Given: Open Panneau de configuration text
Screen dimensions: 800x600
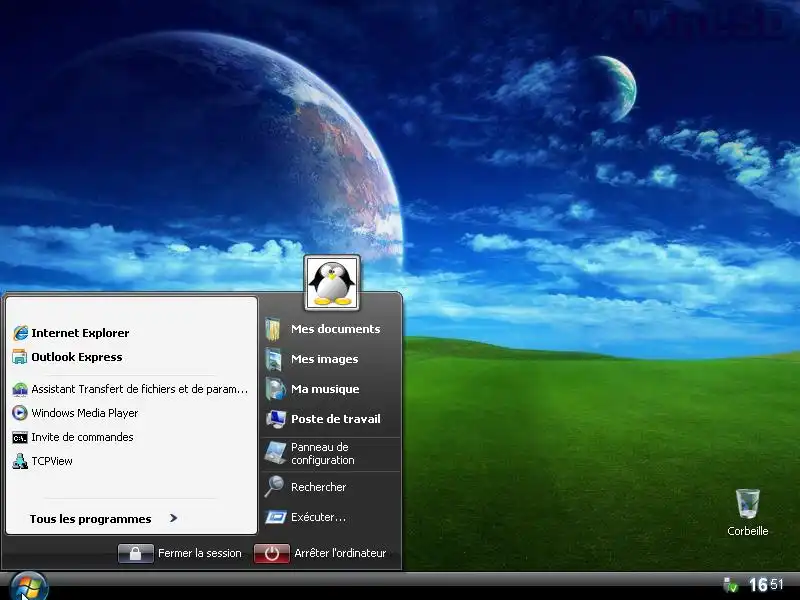Looking at the screenshot, I should coord(322,454).
